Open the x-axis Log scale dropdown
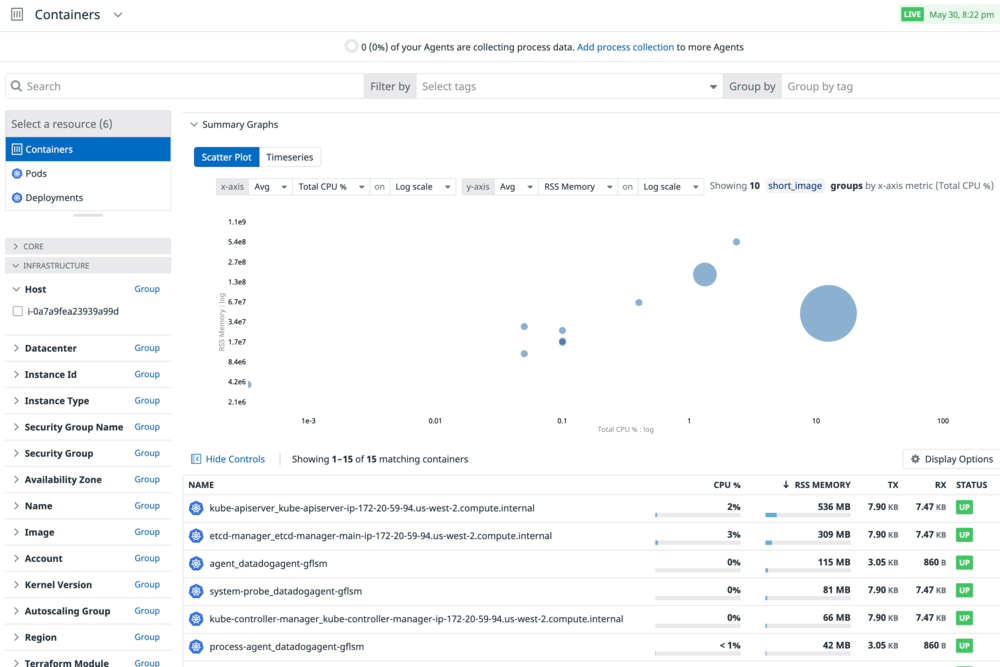The height and width of the screenshot is (667, 1000). point(423,187)
